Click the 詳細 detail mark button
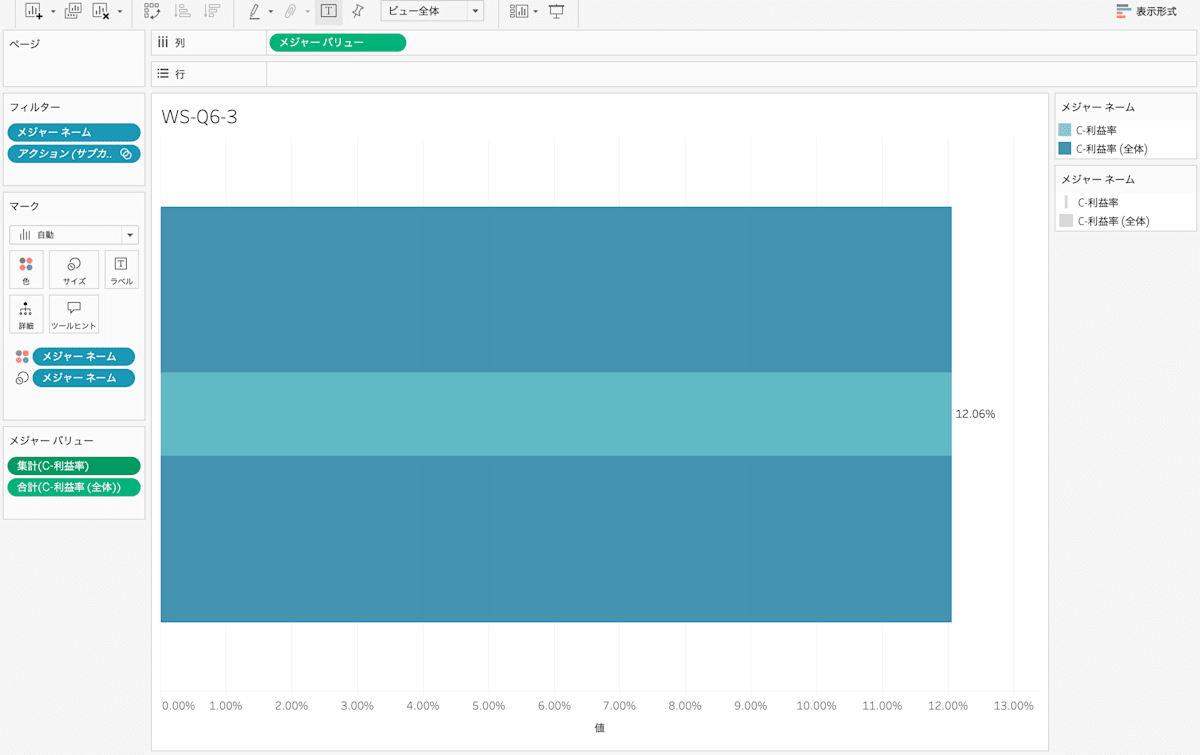 tap(26, 314)
